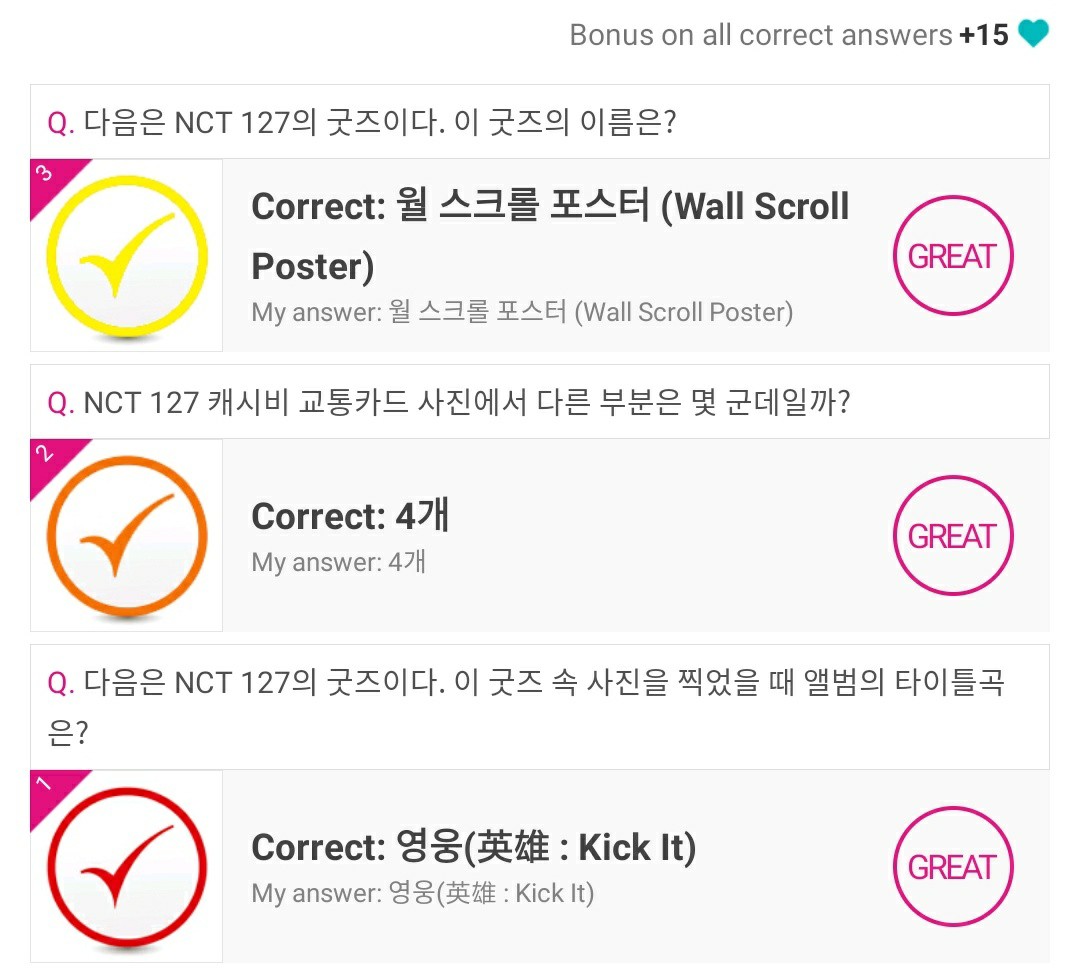Click the orange checkmark circle thumbnail
The height and width of the screenshot is (972, 1080).
tap(127, 536)
